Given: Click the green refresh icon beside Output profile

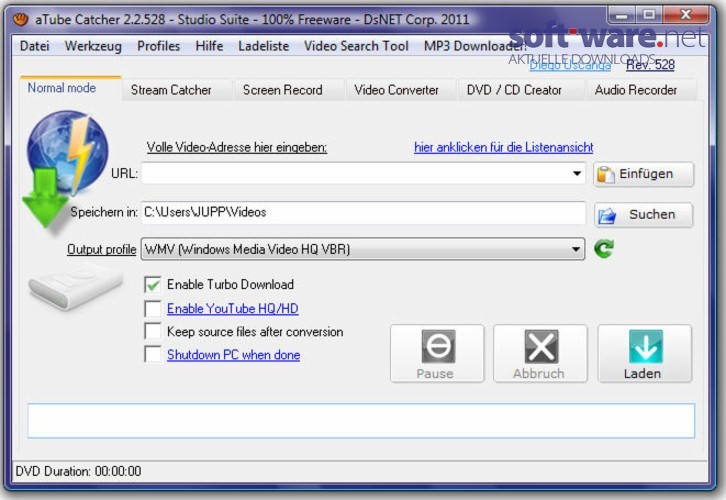Looking at the screenshot, I should (x=604, y=249).
